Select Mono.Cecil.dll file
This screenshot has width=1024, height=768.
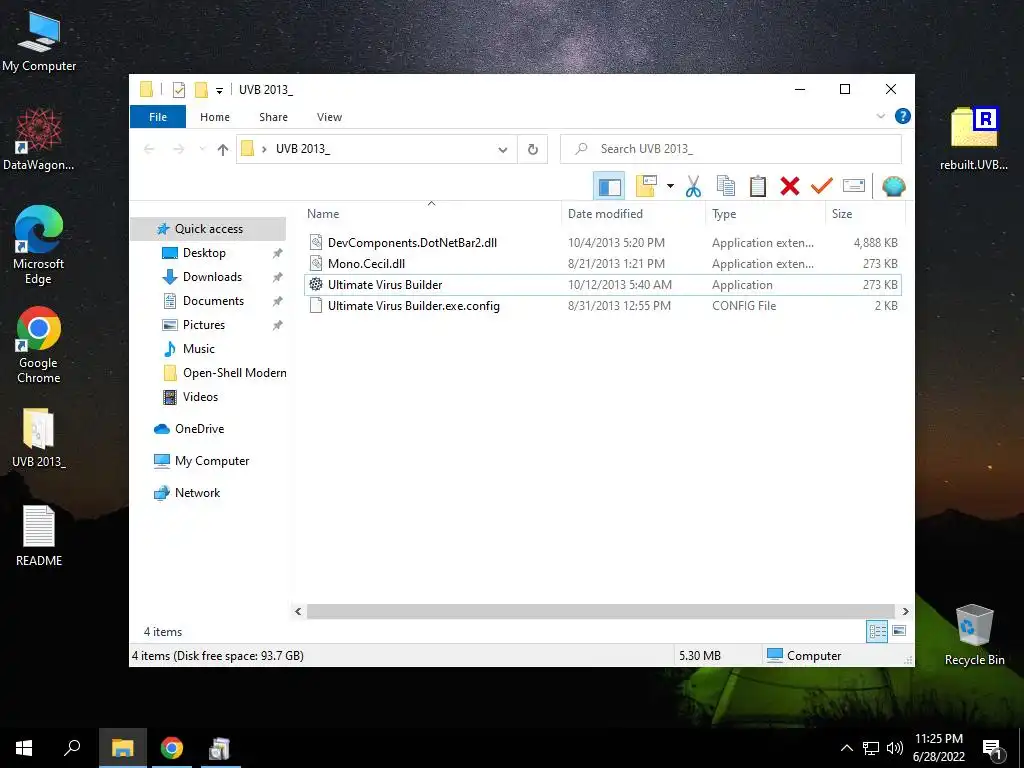pyautogui.click(x=602, y=264)
